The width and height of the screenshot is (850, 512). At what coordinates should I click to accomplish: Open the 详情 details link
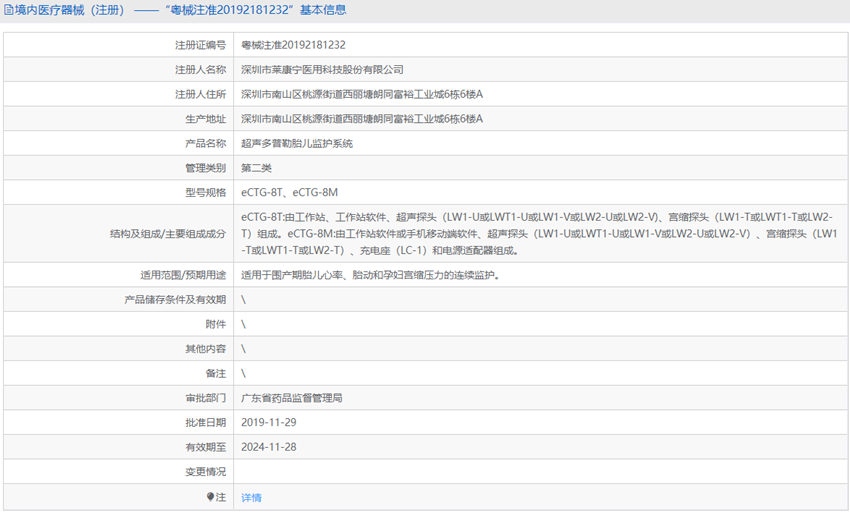tap(251, 497)
